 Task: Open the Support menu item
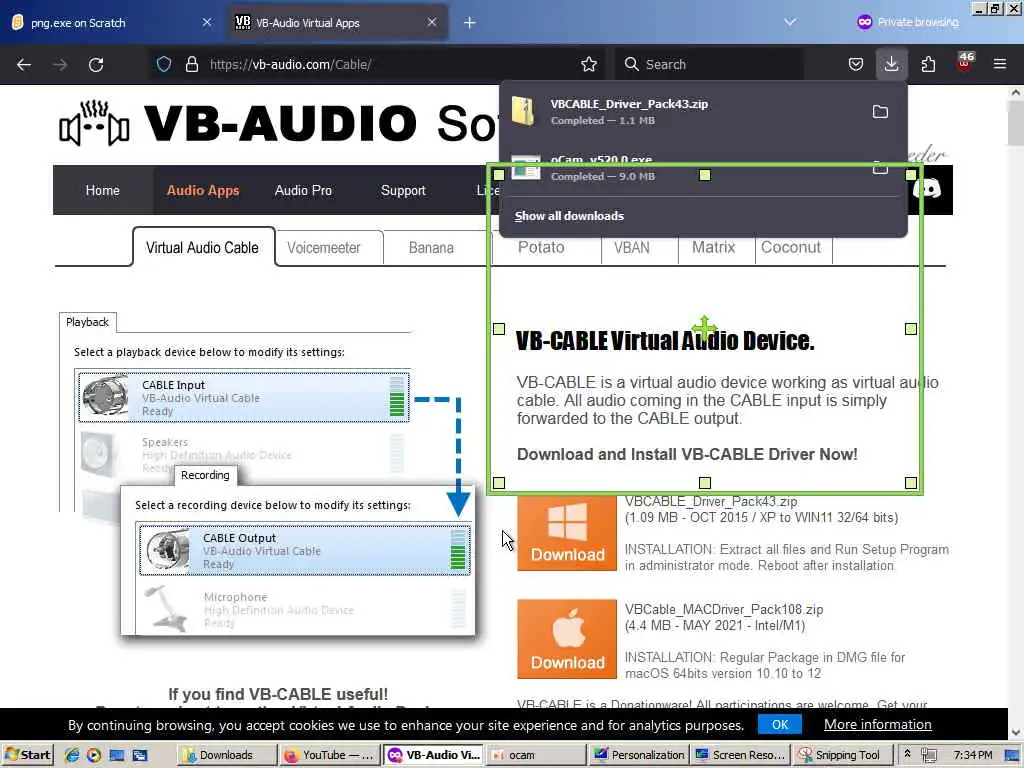[x=403, y=190]
